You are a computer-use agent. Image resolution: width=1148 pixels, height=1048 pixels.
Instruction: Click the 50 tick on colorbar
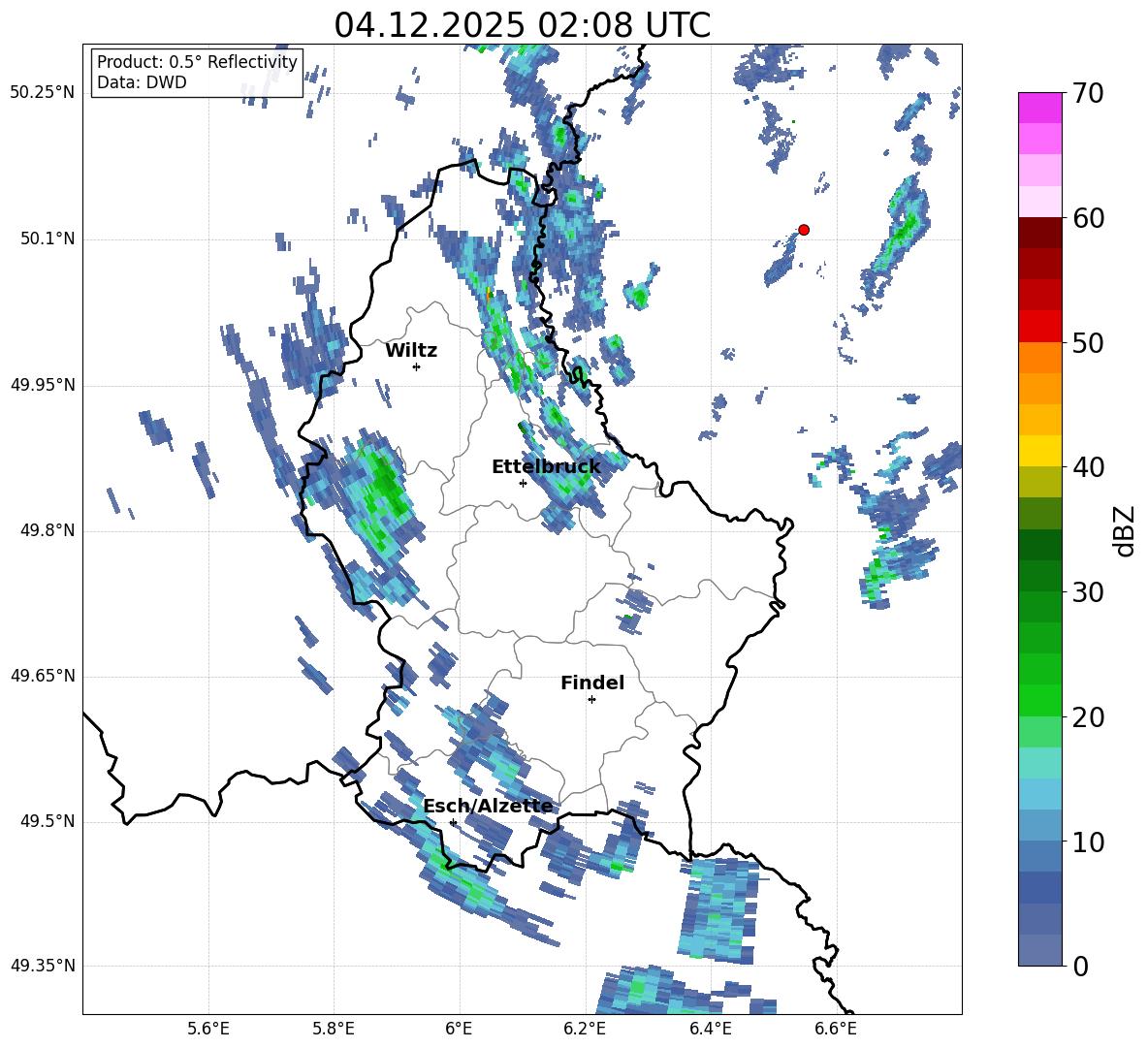(x=1088, y=343)
